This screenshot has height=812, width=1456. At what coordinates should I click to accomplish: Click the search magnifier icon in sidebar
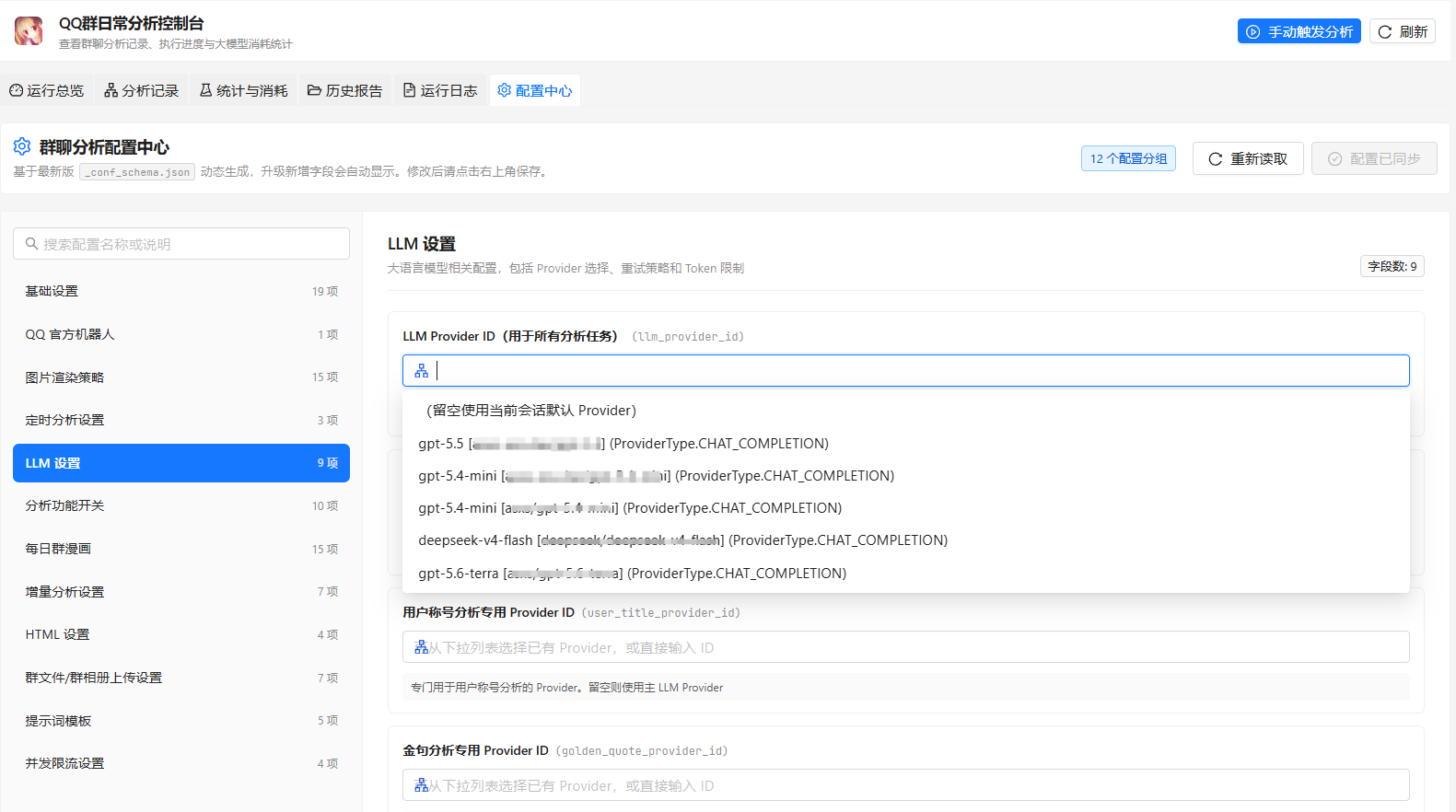pyautogui.click(x=31, y=244)
